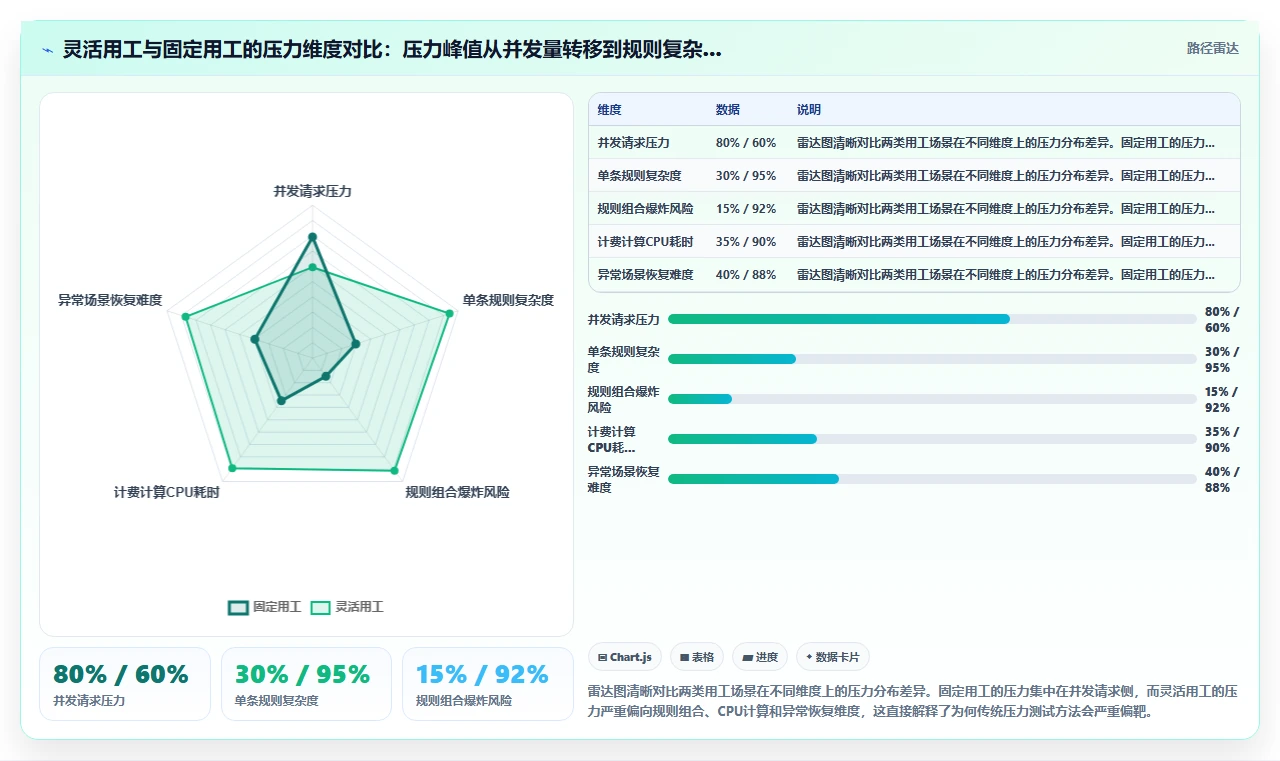Click the Chart.js tag chip
This screenshot has height=761, width=1280.
pyautogui.click(x=625, y=657)
